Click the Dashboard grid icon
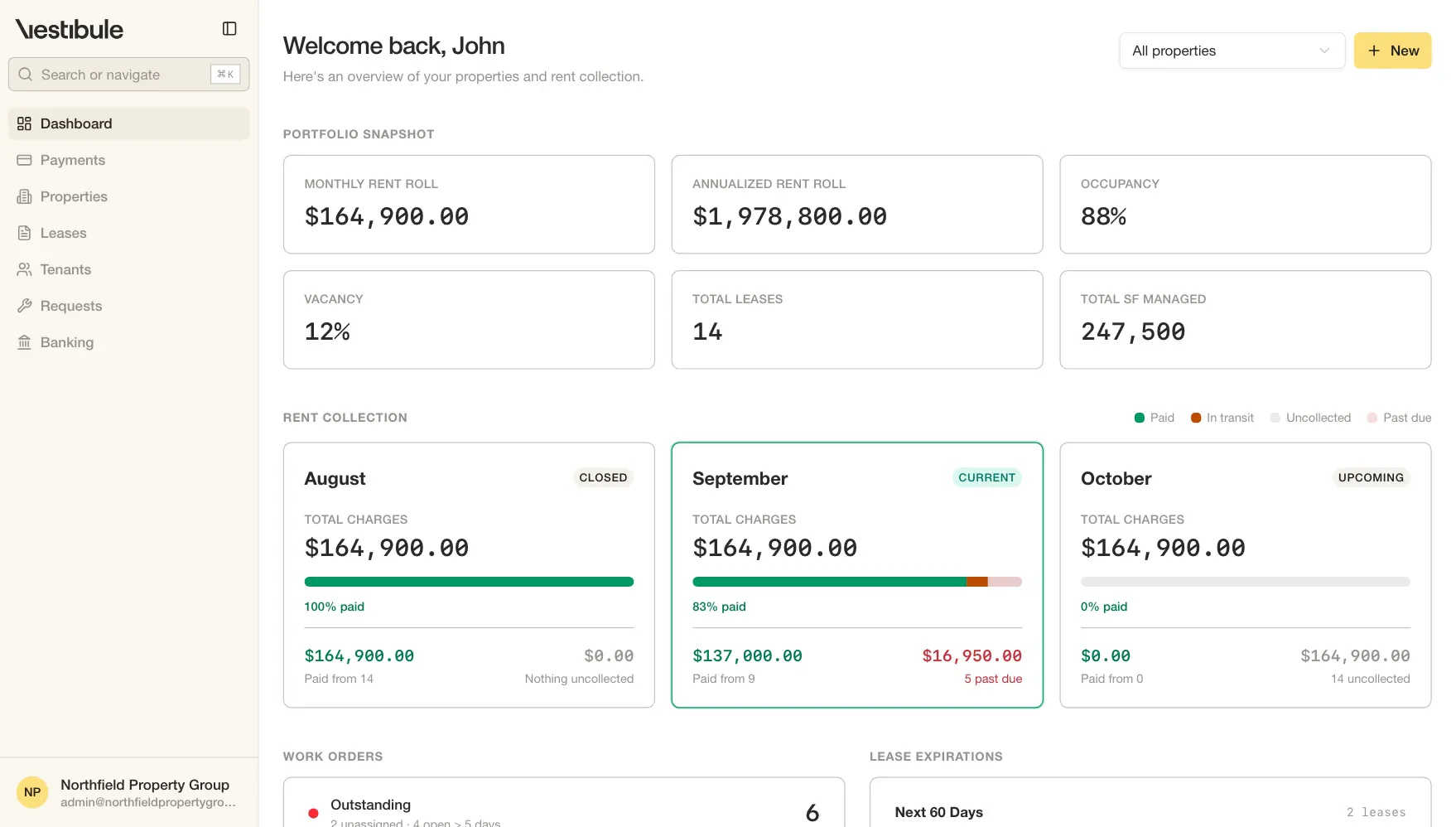The image size is (1456, 827). [x=24, y=123]
